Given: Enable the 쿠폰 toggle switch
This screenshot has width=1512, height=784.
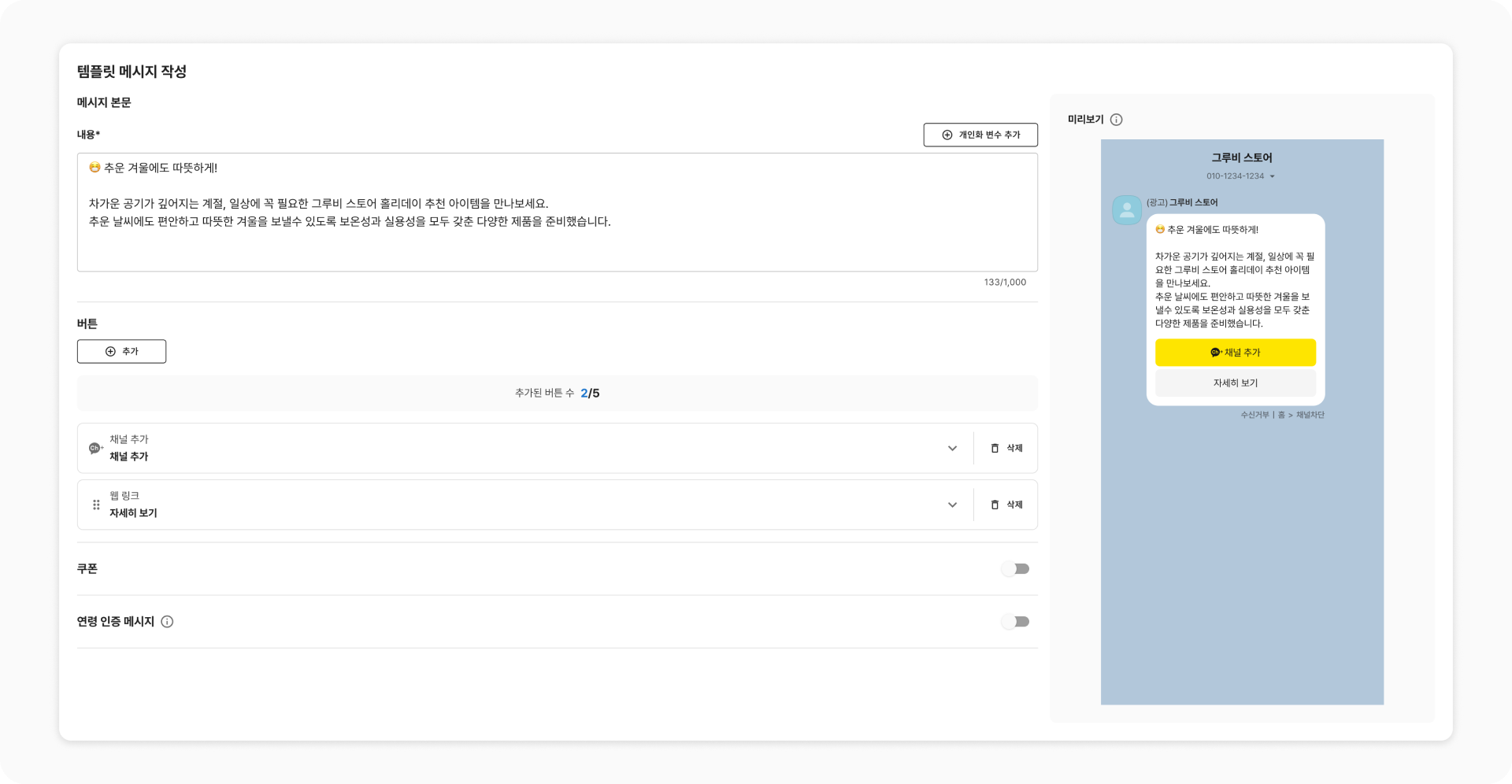Looking at the screenshot, I should click(x=1015, y=569).
